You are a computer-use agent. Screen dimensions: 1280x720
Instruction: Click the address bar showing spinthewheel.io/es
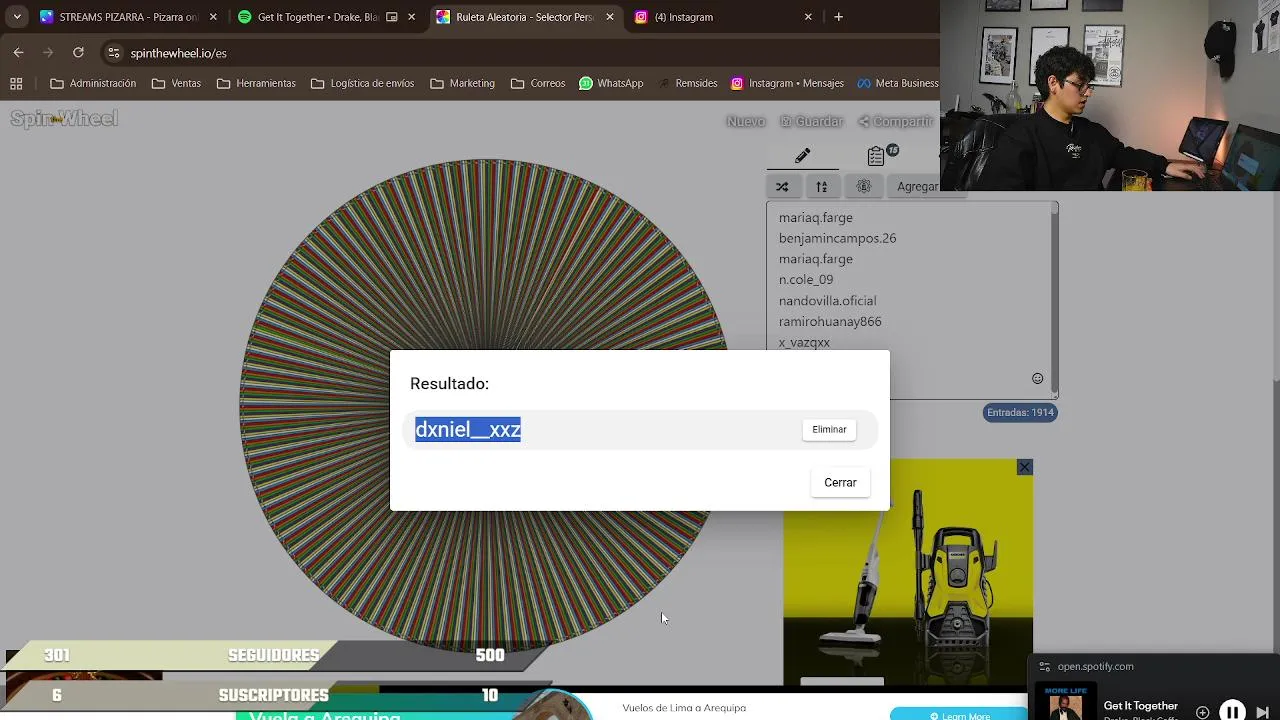click(x=520, y=53)
